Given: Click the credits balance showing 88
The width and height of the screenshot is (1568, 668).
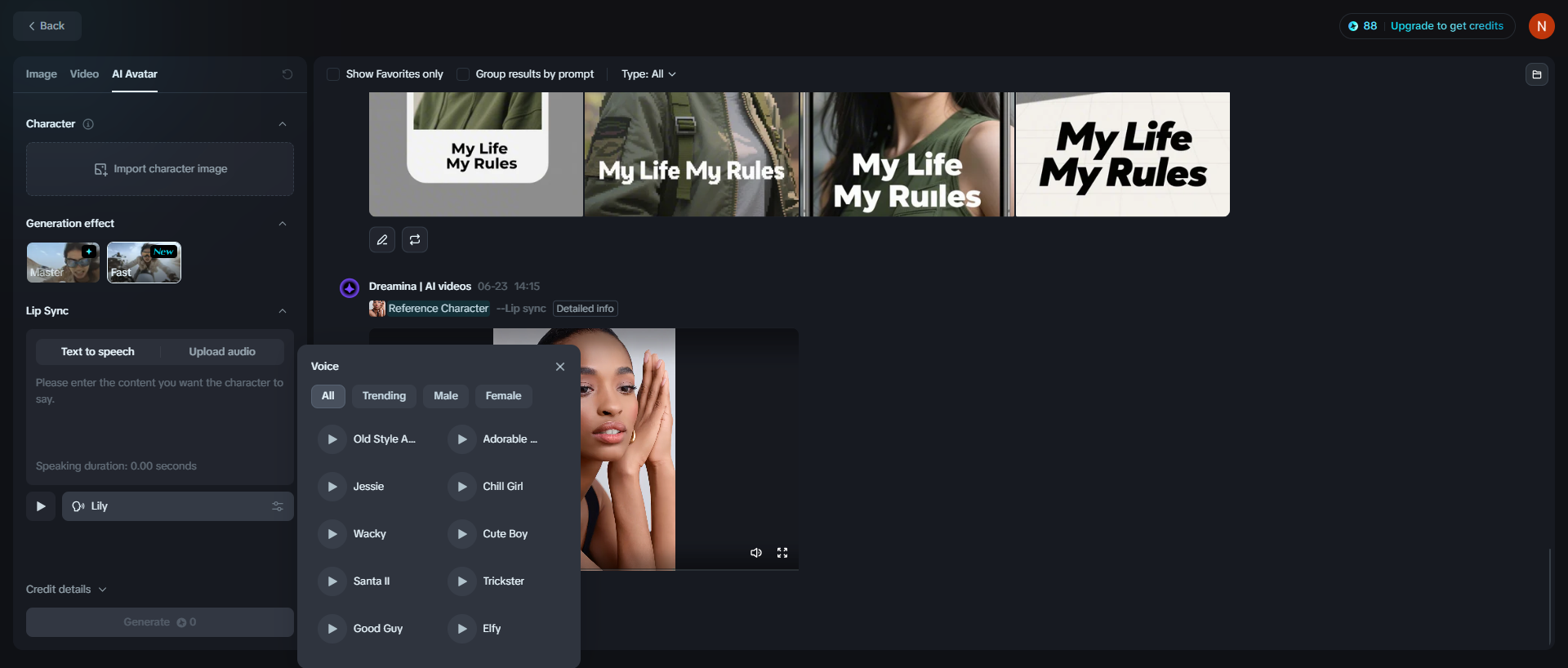Looking at the screenshot, I should click(x=1363, y=26).
